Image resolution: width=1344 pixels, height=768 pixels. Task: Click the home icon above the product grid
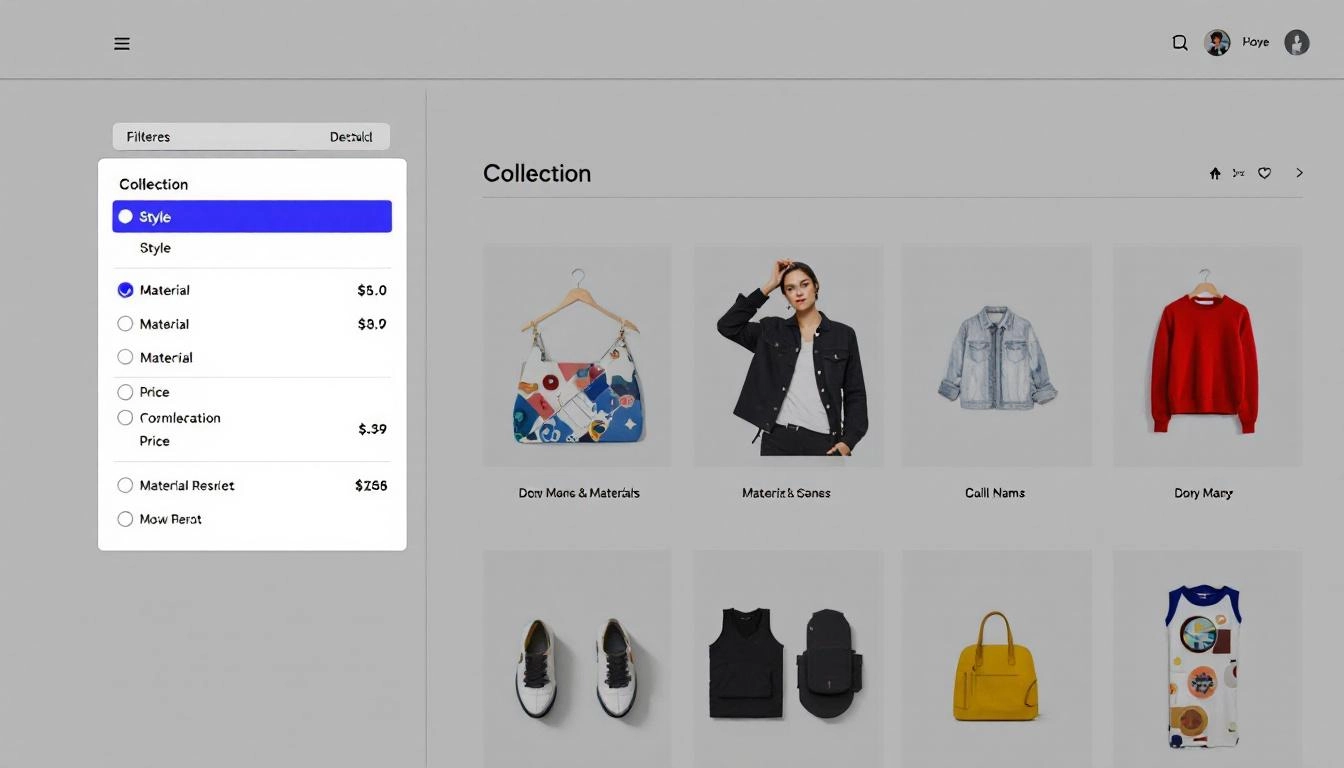pyautogui.click(x=1214, y=172)
